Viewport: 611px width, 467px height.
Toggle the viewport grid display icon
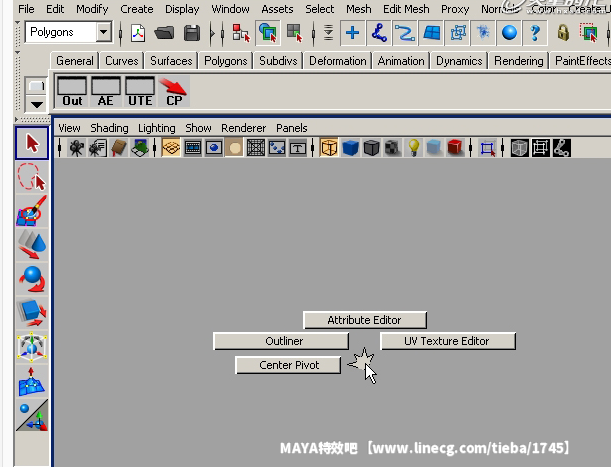pyautogui.click(x=171, y=148)
